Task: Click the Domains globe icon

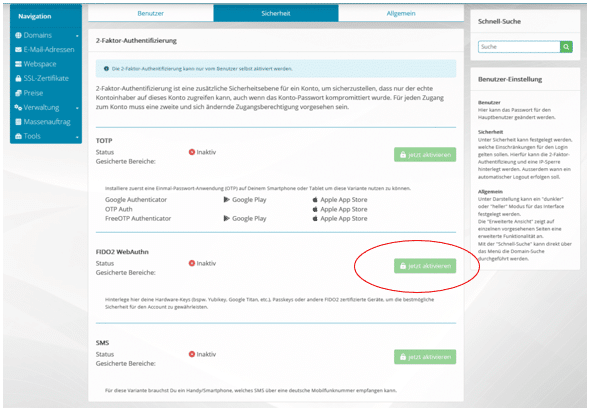Action: [x=18, y=35]
